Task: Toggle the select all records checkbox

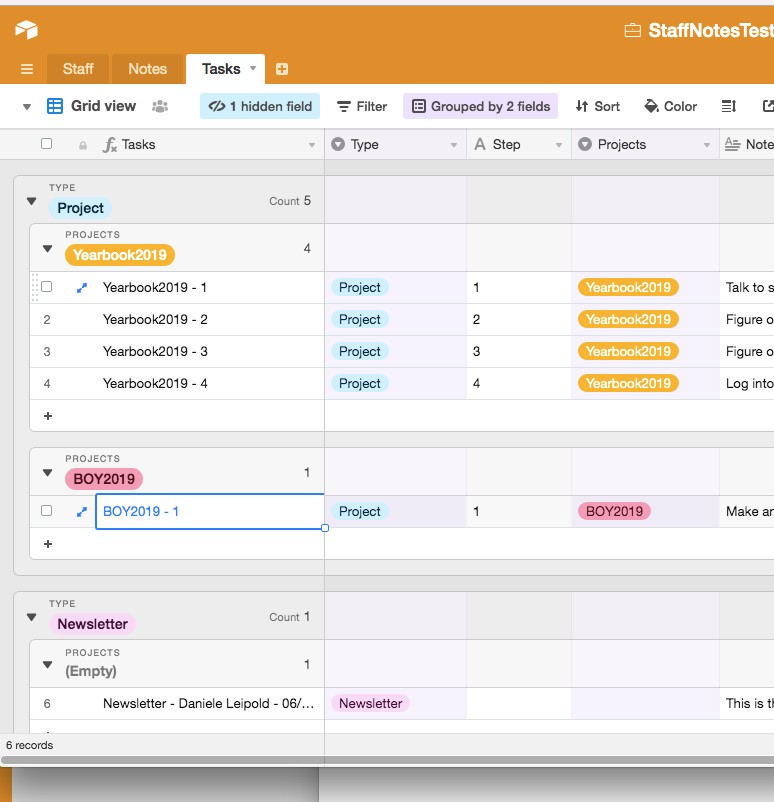Action: (46, 144)
